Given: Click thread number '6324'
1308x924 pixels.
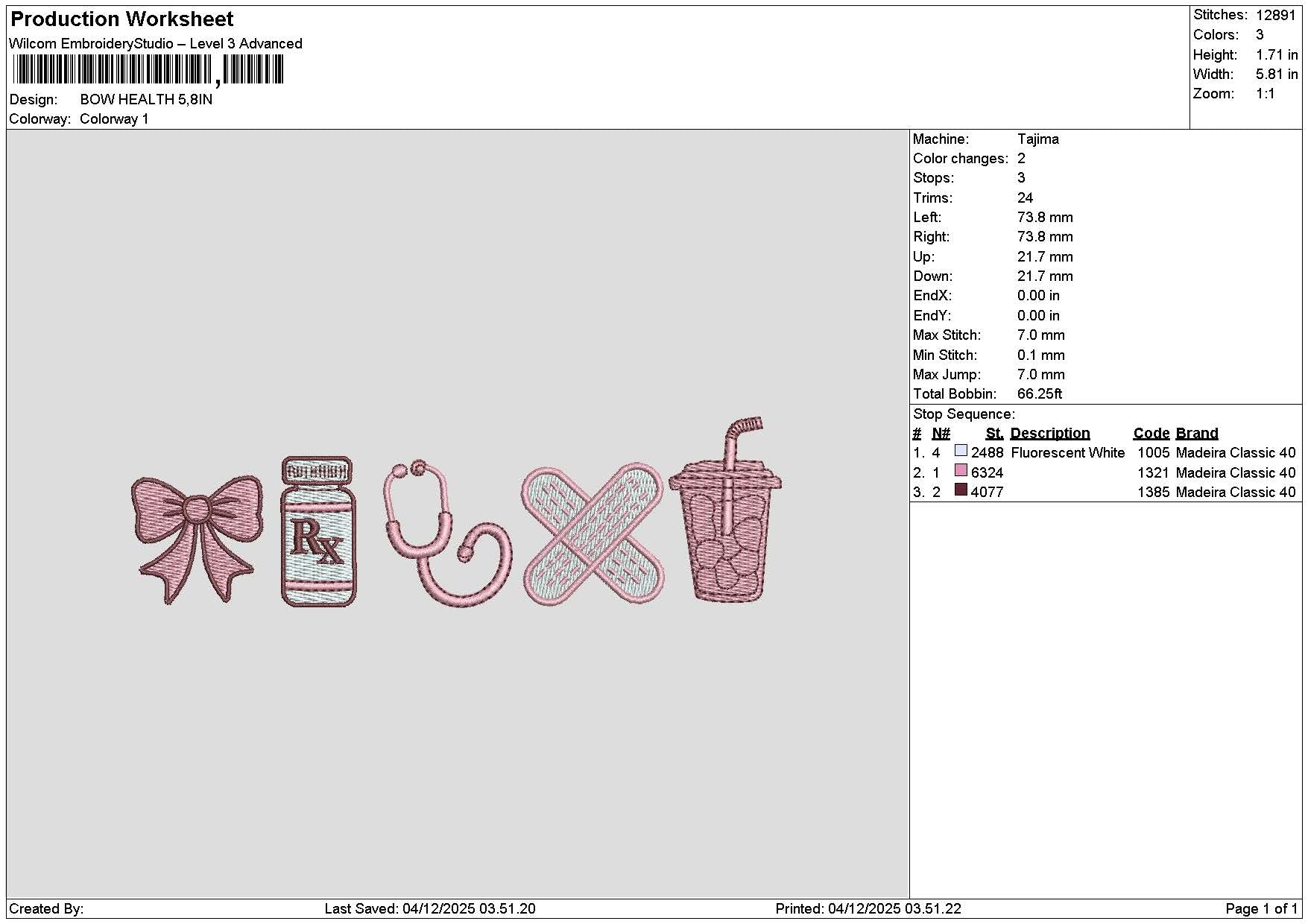Looking at the screenshot, I should [x=987, y=472].
